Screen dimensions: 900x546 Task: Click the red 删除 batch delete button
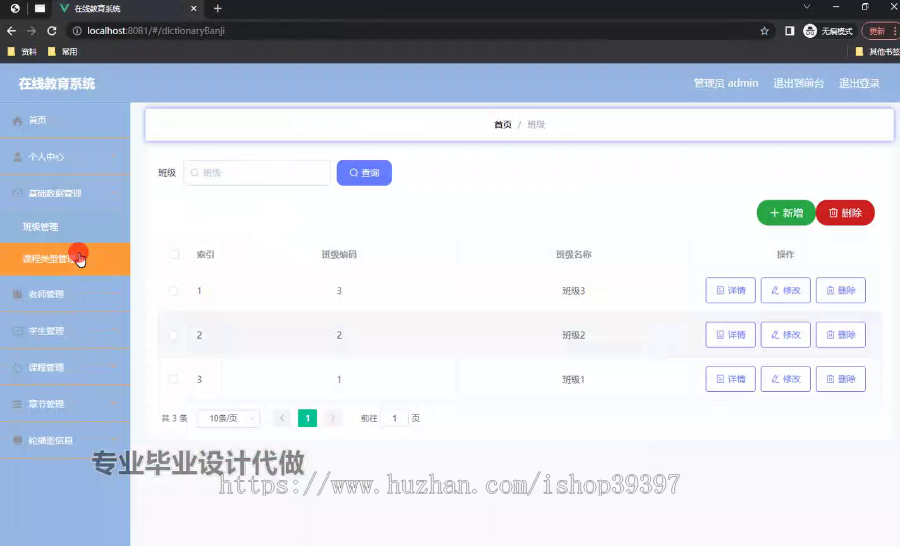point(845,213)
